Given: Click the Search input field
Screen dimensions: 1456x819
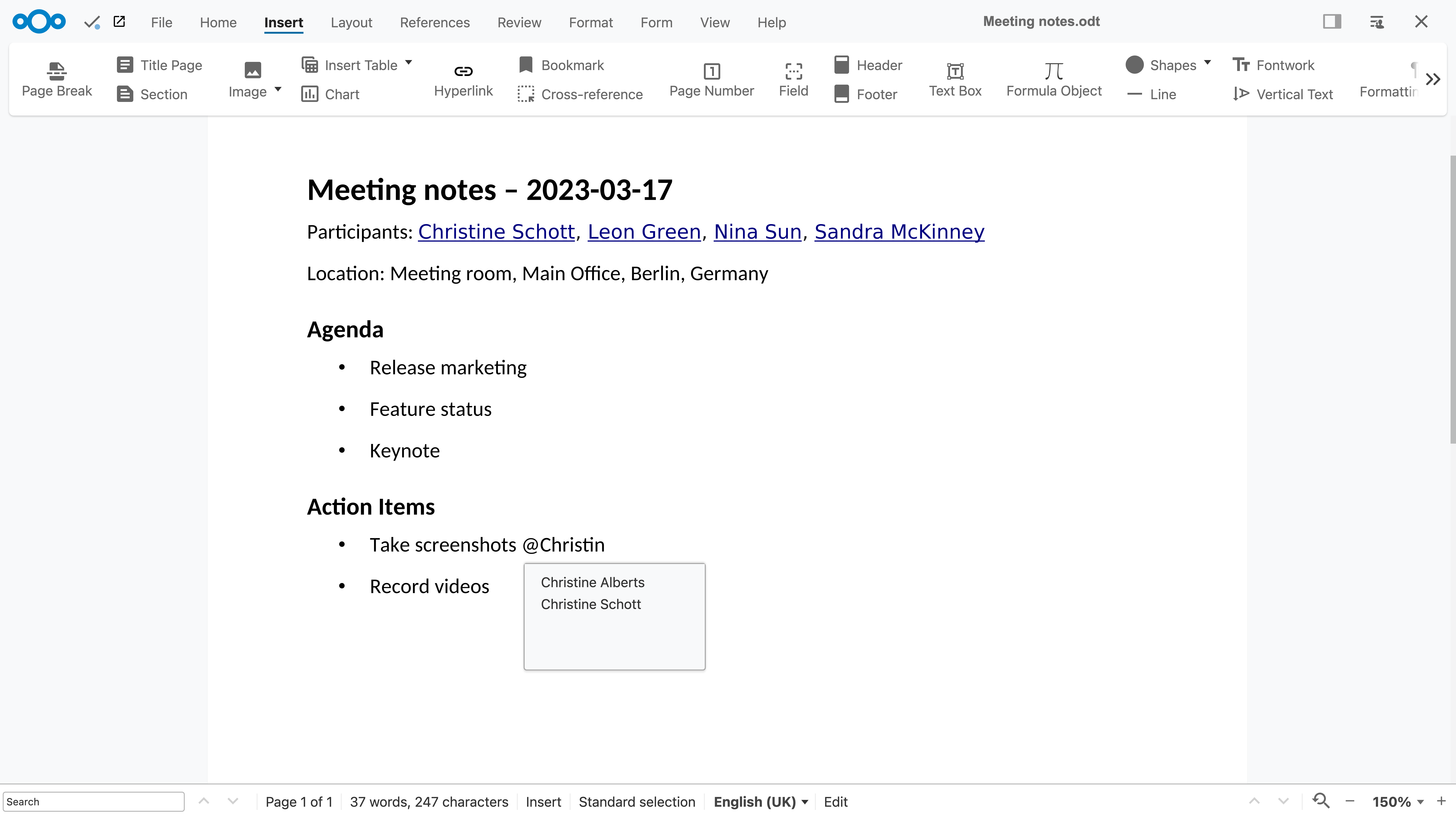Looking at the screenshot, I should click(x=93, y=801).
